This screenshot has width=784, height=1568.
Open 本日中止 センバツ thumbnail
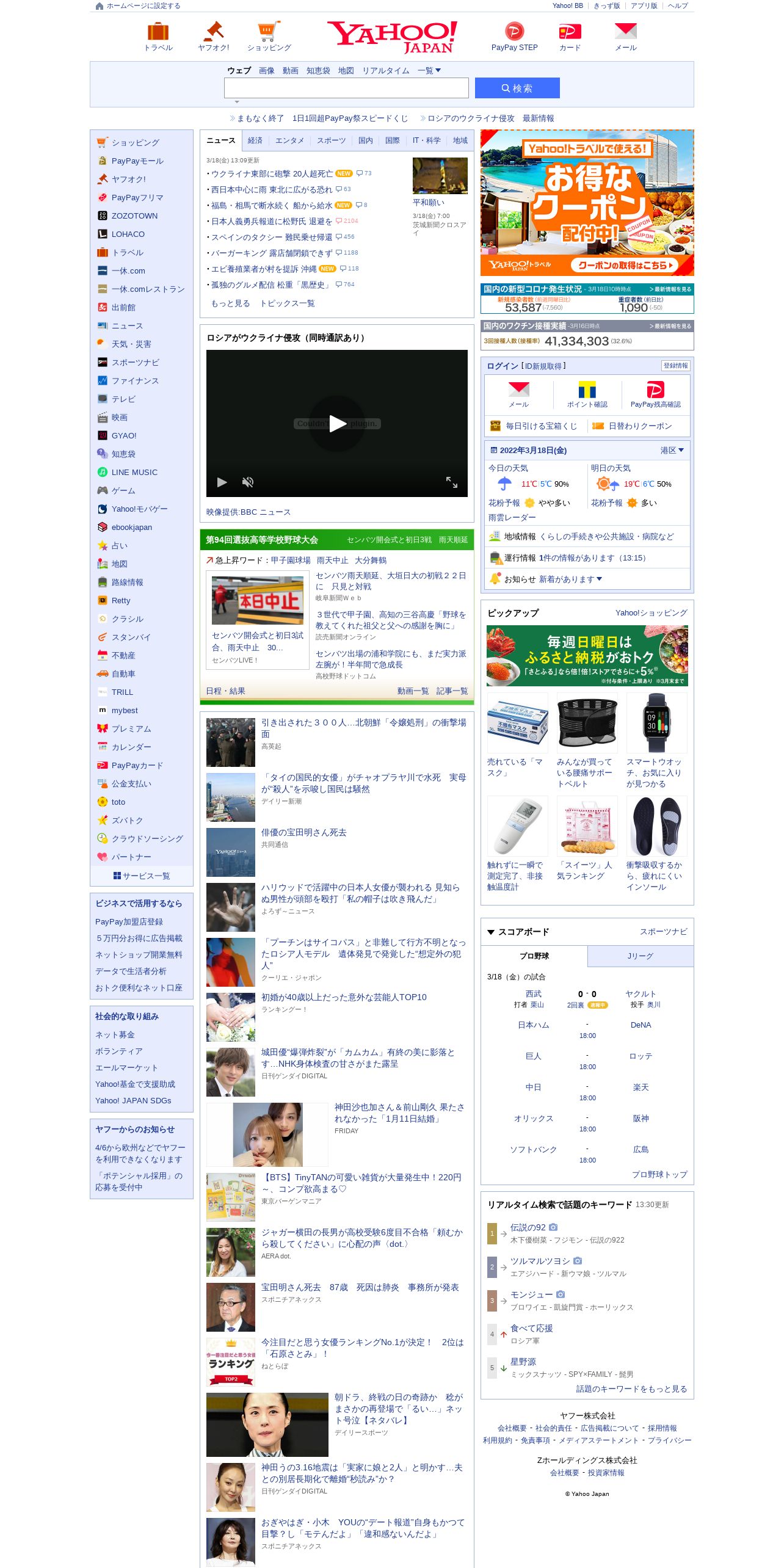258,601
